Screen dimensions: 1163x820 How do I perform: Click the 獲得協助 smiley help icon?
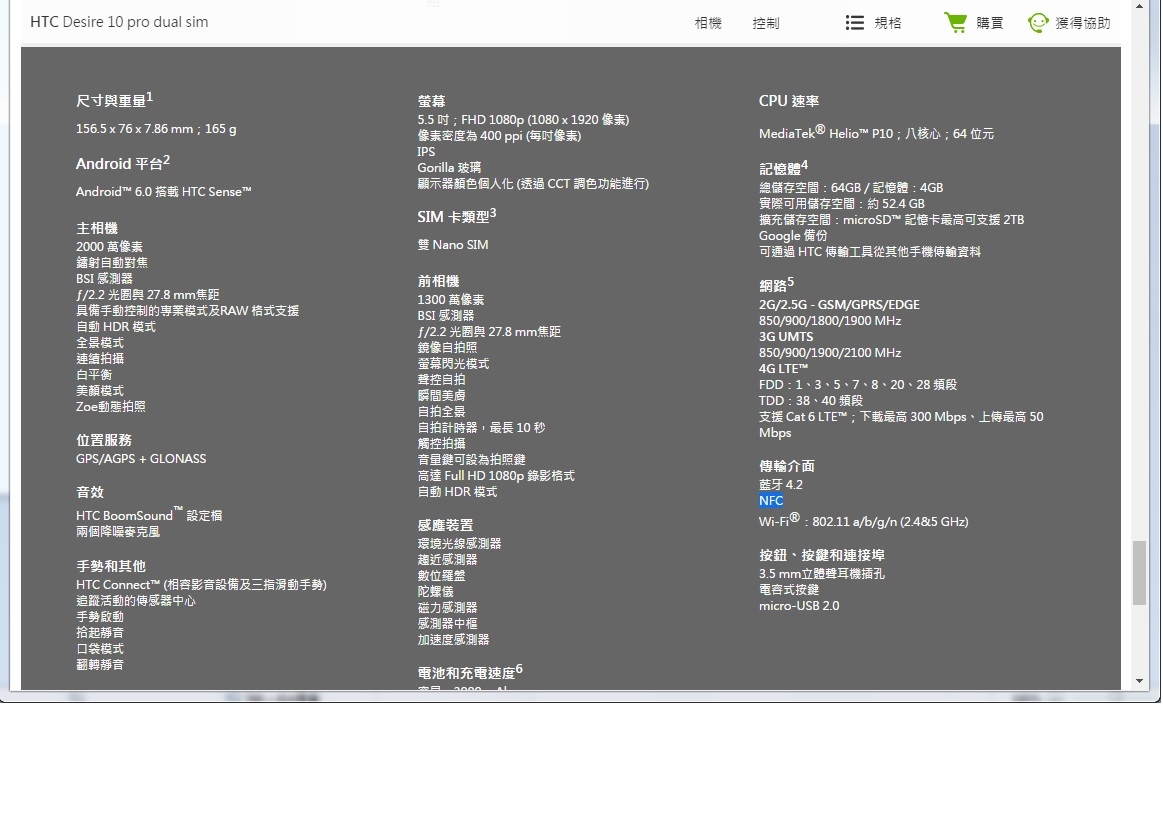(1038, 23)
